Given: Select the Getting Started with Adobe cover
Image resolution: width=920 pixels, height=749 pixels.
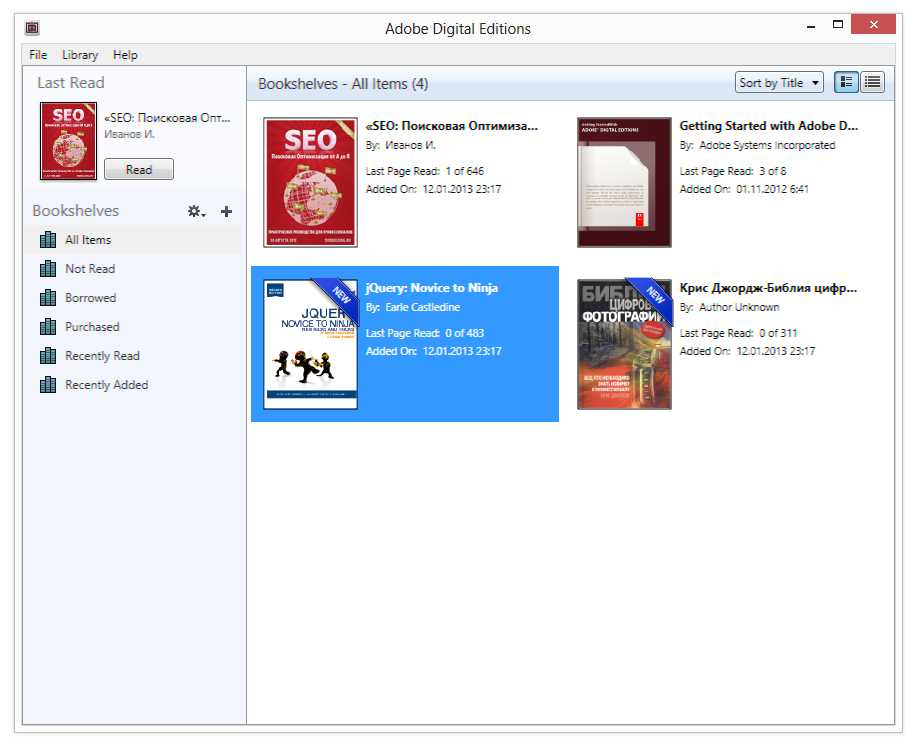Looking at the screenshot, I should point(624,182).
